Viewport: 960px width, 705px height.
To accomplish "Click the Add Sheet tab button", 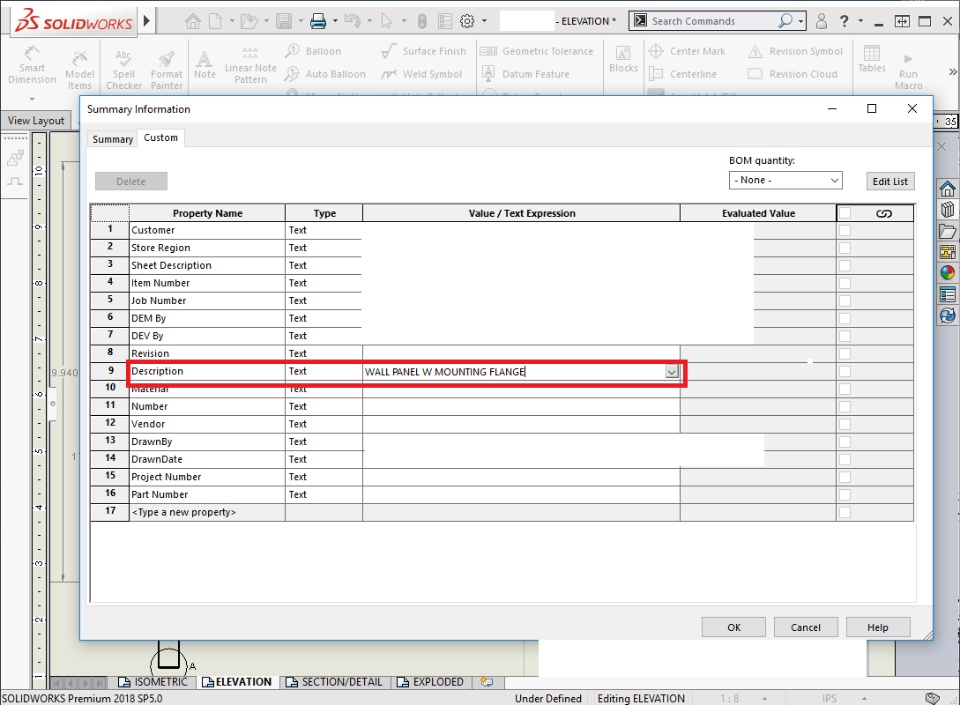I will 487,682.
